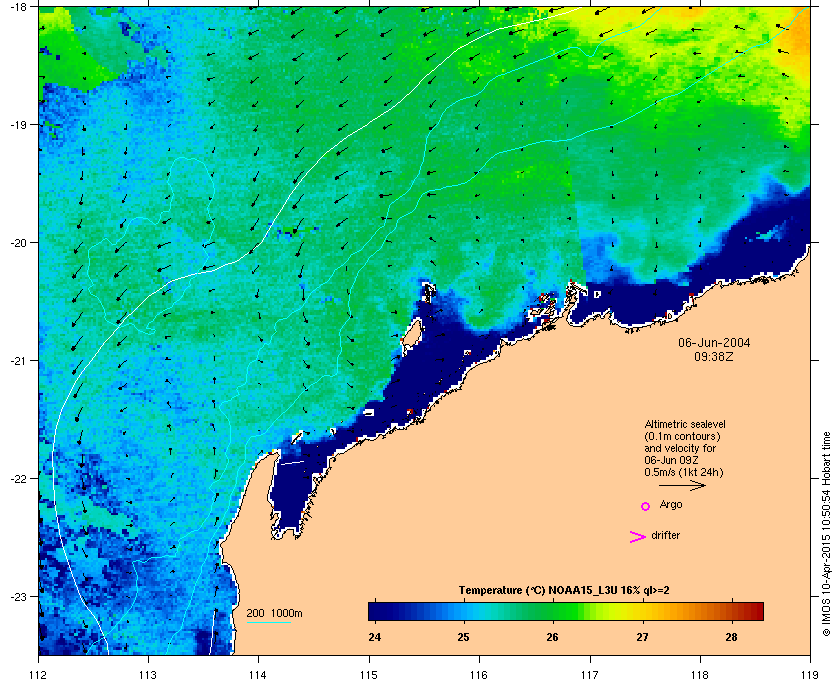Click the cyan 200 1000m contour legend line
Viewport: 840px width, 680px height.
point(268,623)
